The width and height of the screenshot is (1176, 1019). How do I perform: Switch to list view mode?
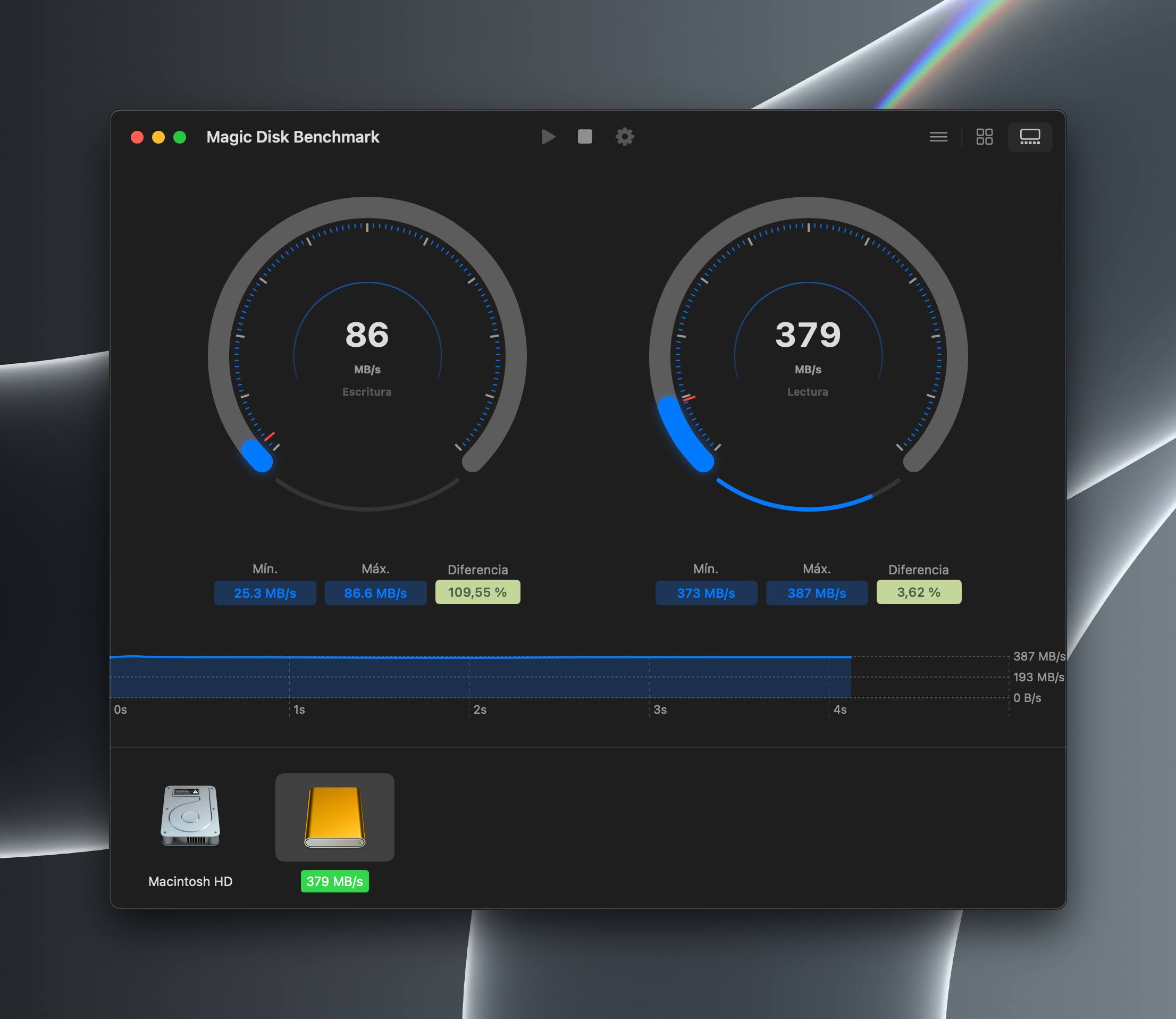(938, 137)
